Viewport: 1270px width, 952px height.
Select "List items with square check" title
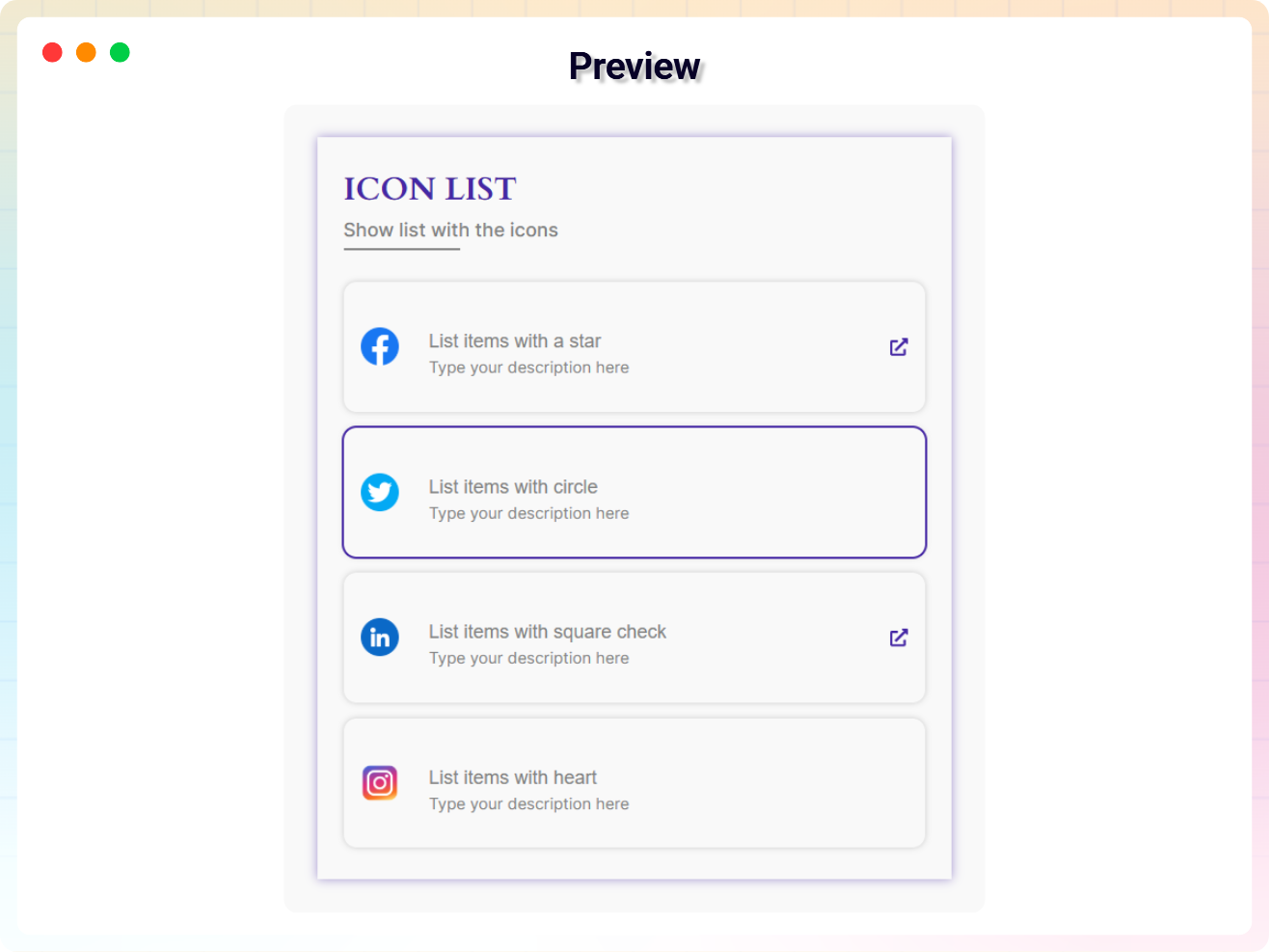pyautogui.click(x=548, y=632)
